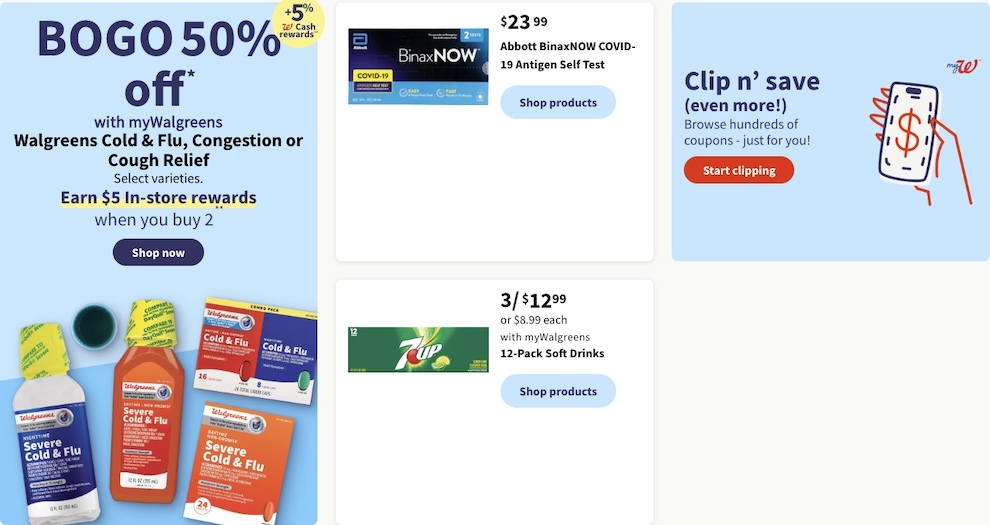Open Shop products for 12-Pack Soft Drinks
Screen dimensions: 990x525
558,391
